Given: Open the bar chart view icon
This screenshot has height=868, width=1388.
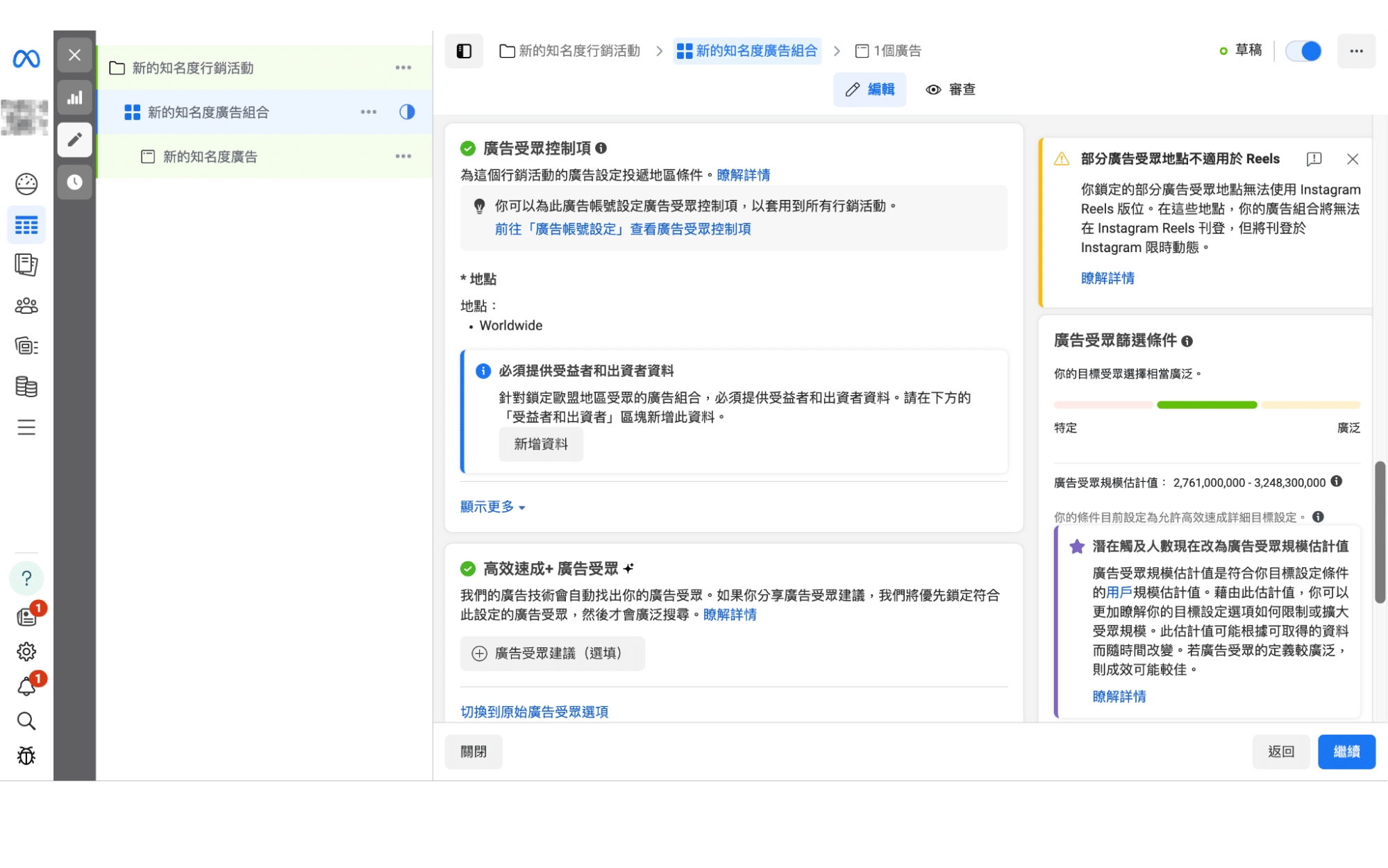Looking at the screenshot, I should click(74, 98).
